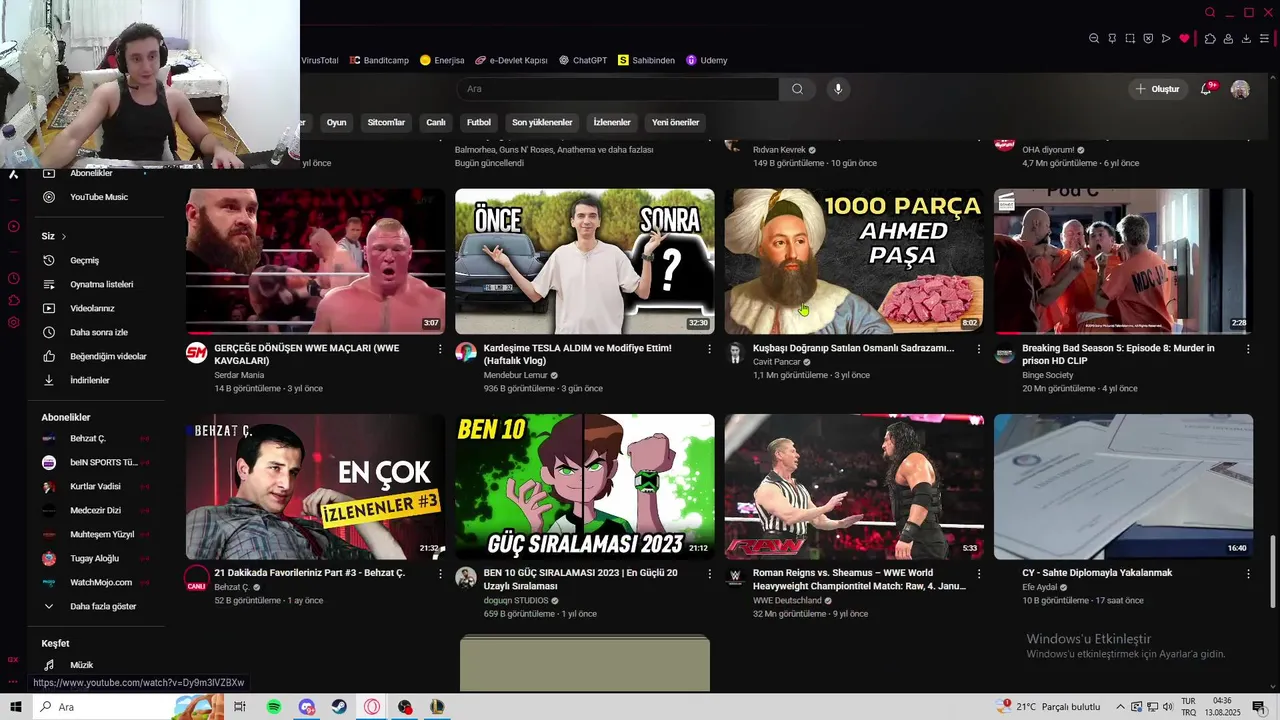This screenshot has height=720, width=1280.
Task: Open the easy setup sliders icon
Action: coord(1264,38)
